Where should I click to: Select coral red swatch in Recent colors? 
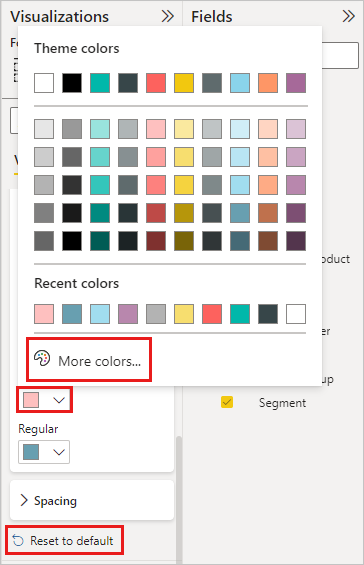212,314
